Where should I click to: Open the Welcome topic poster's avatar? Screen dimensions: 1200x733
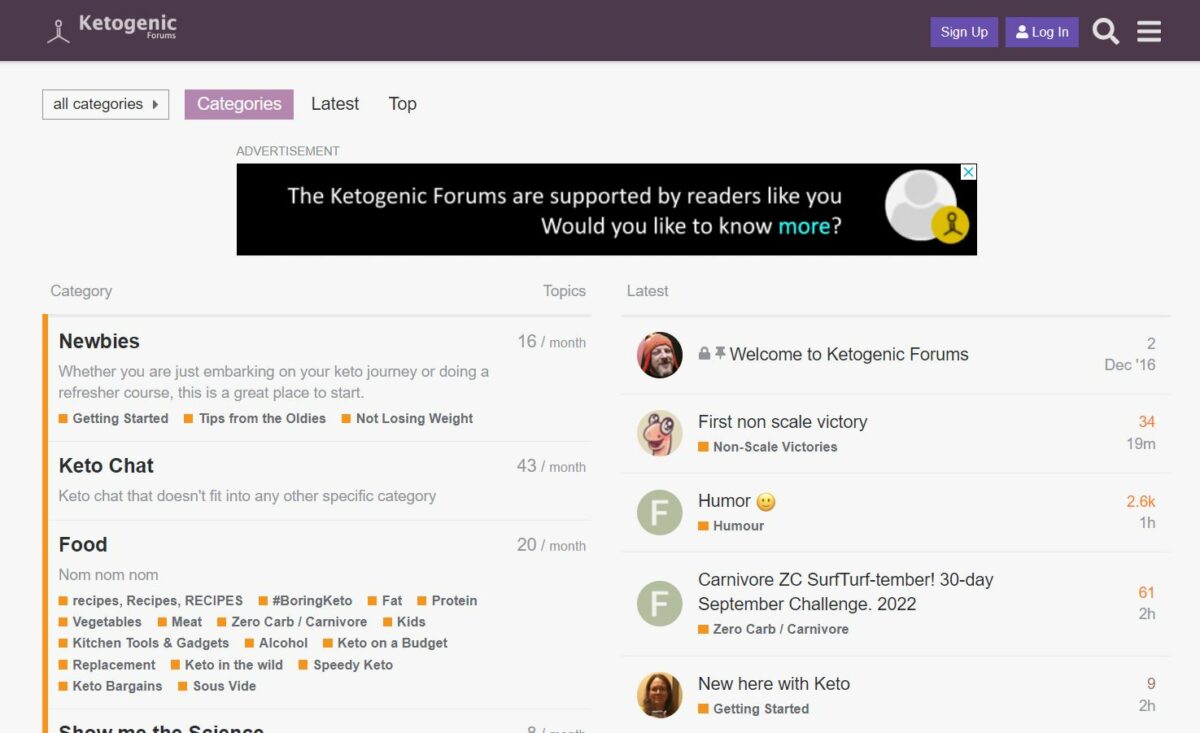point(659,355)
